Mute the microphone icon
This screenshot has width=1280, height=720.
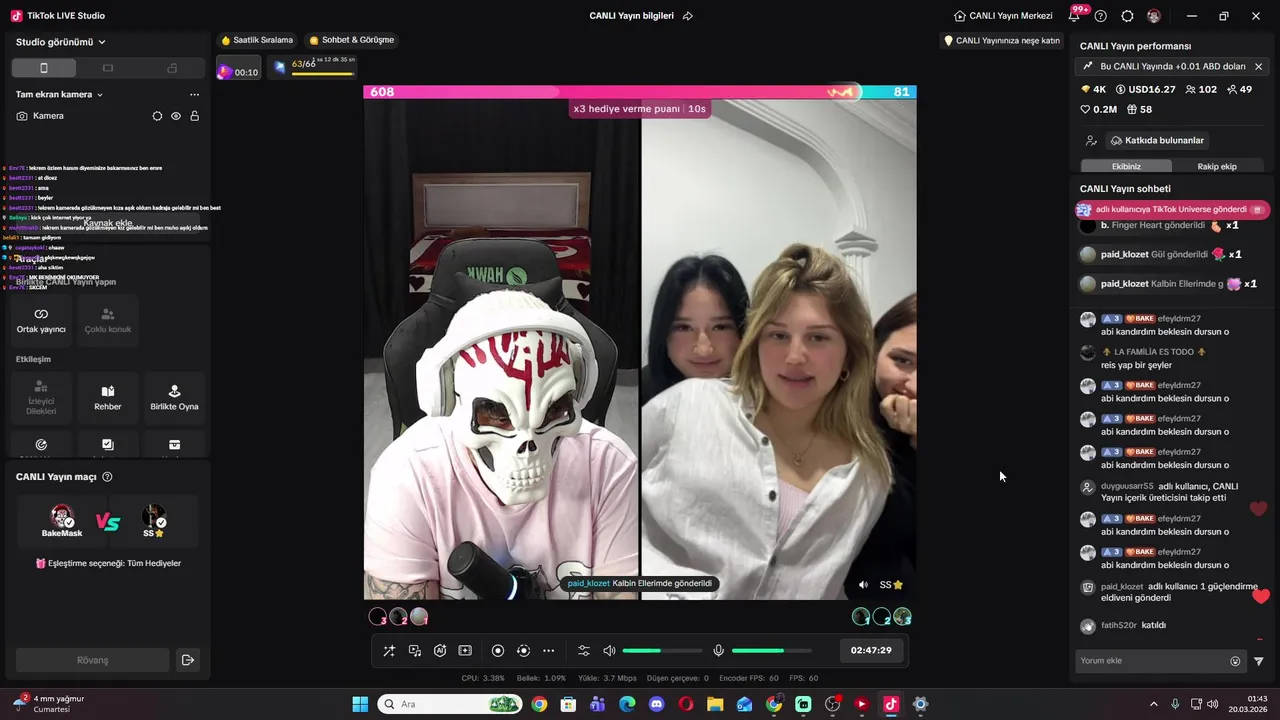pos(718,651)
